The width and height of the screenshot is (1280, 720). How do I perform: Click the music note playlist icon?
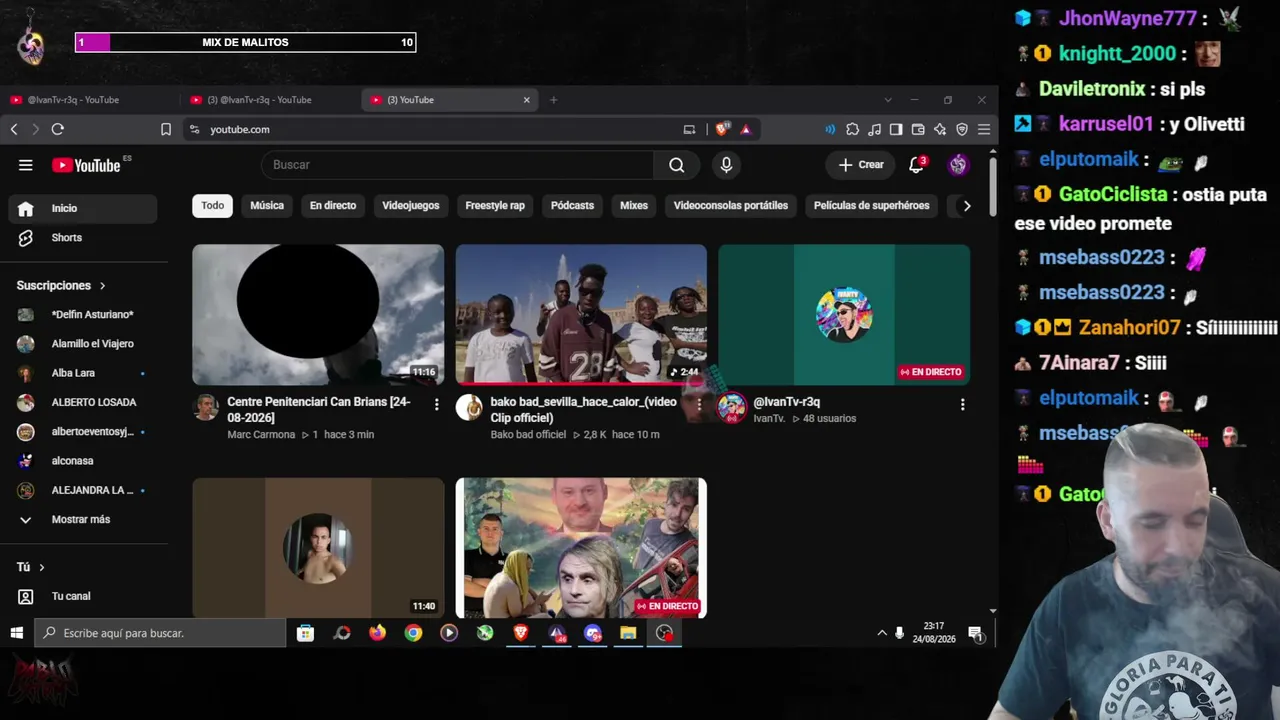pyautogui.click(x=874, y=129)
